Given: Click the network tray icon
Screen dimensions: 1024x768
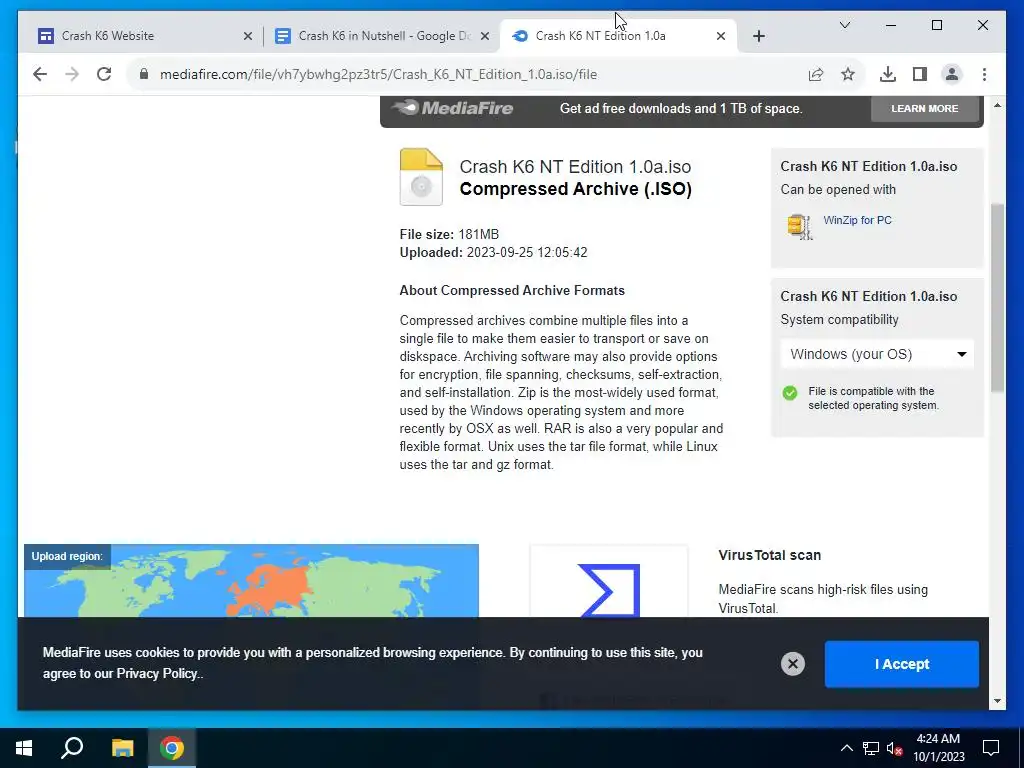Looking at the screenshot, I should tap(871, 748).
